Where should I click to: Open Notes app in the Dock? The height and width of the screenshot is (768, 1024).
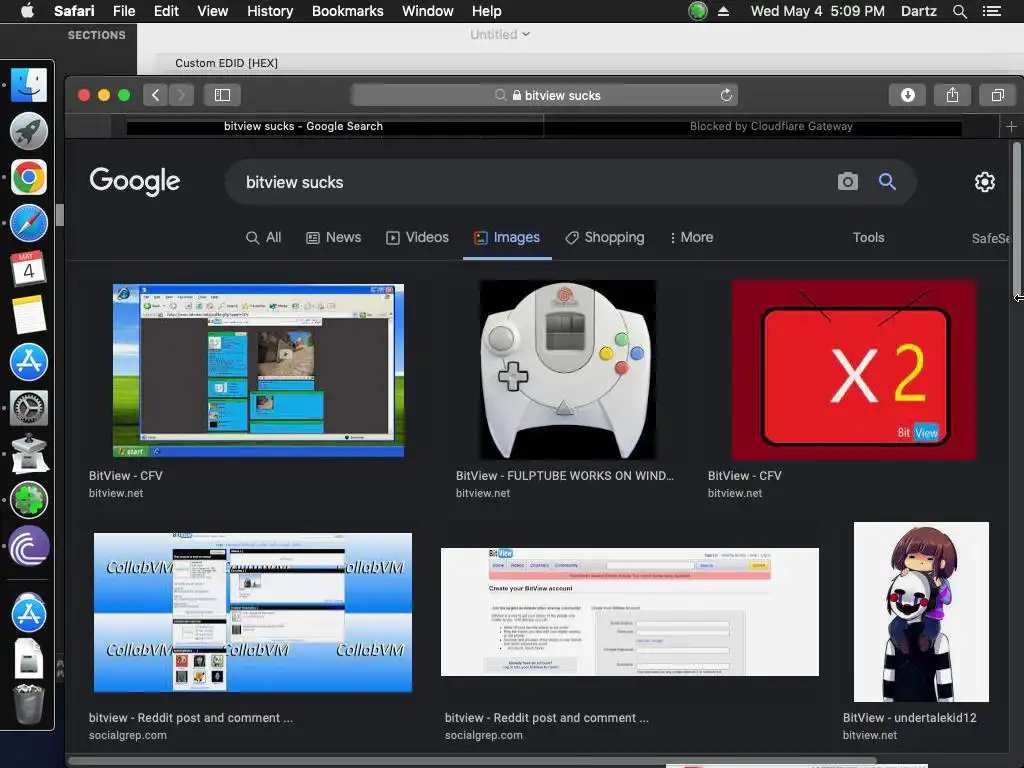[29, 315]
